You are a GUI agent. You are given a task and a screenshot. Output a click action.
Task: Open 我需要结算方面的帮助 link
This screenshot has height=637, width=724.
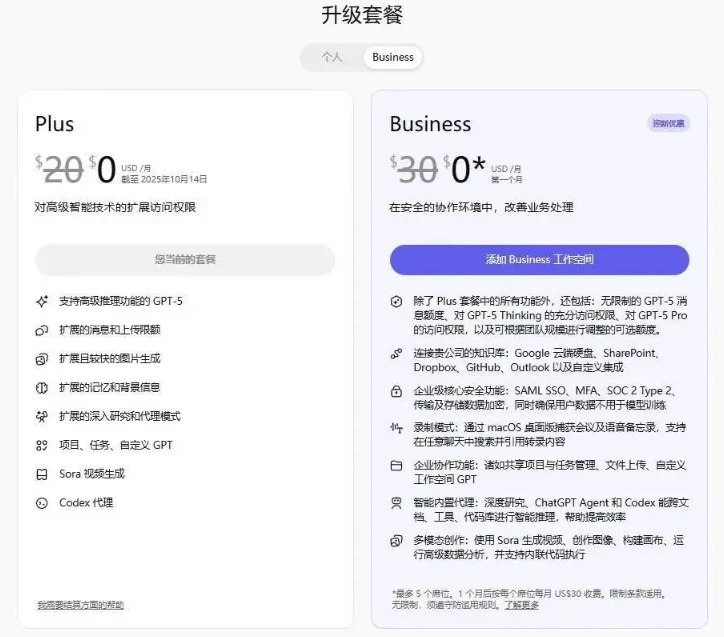(81, 605)
